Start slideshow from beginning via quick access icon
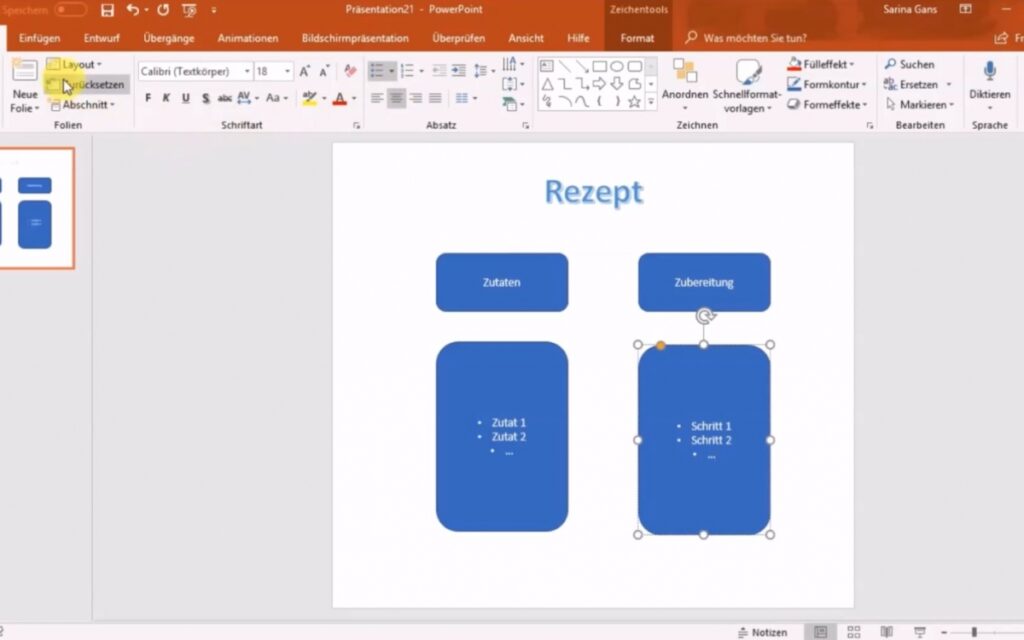The height and width of the screenshot is (640, 1024). 189,10
